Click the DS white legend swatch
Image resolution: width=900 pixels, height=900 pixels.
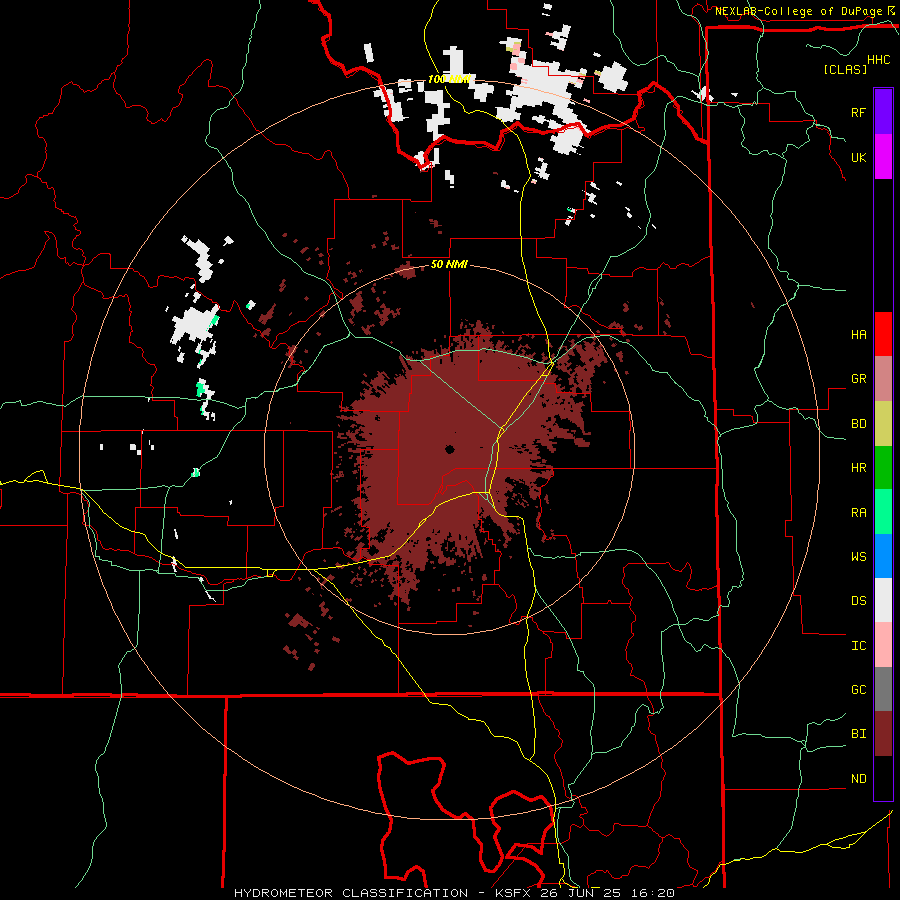883,600
